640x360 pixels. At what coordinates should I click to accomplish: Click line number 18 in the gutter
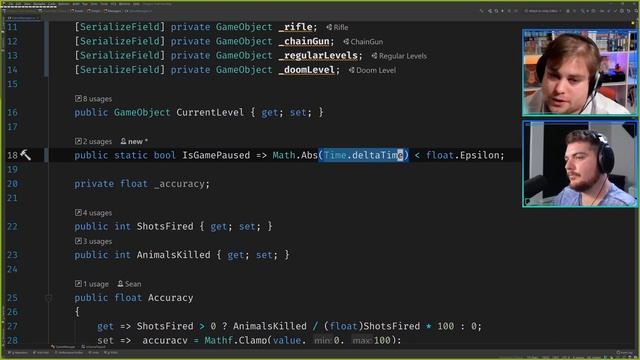click(x=12, y=155)
